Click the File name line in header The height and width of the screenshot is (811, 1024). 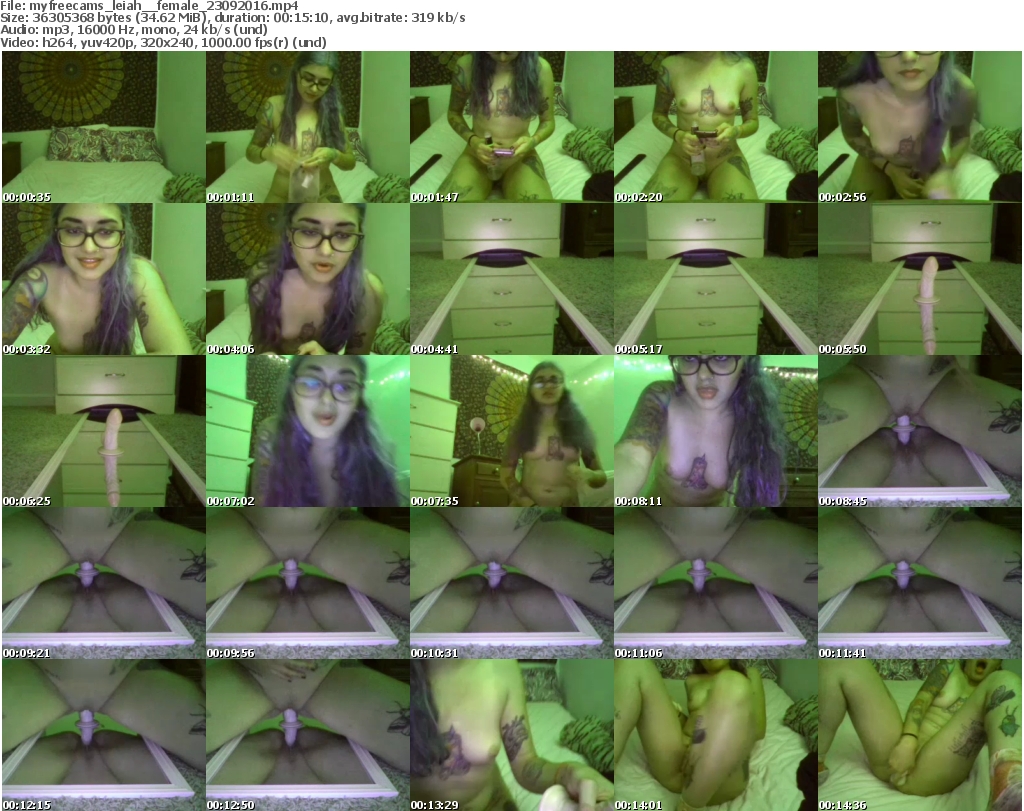[150, 6]
